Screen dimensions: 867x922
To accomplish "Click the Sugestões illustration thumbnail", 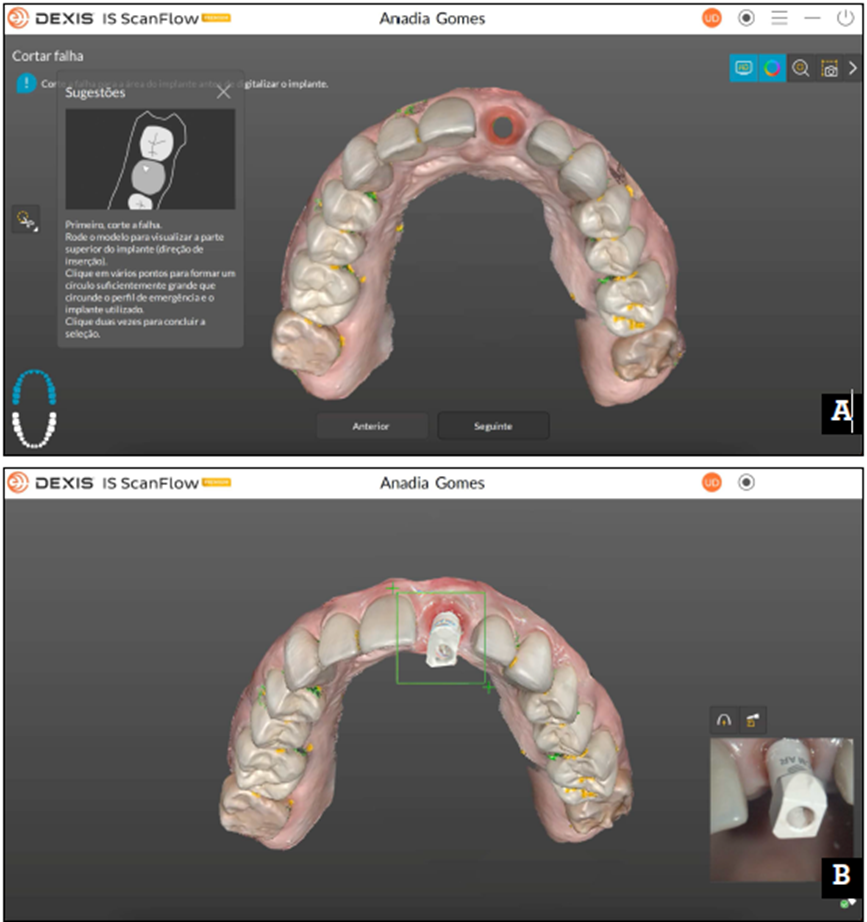I will (x=150, y=159).
